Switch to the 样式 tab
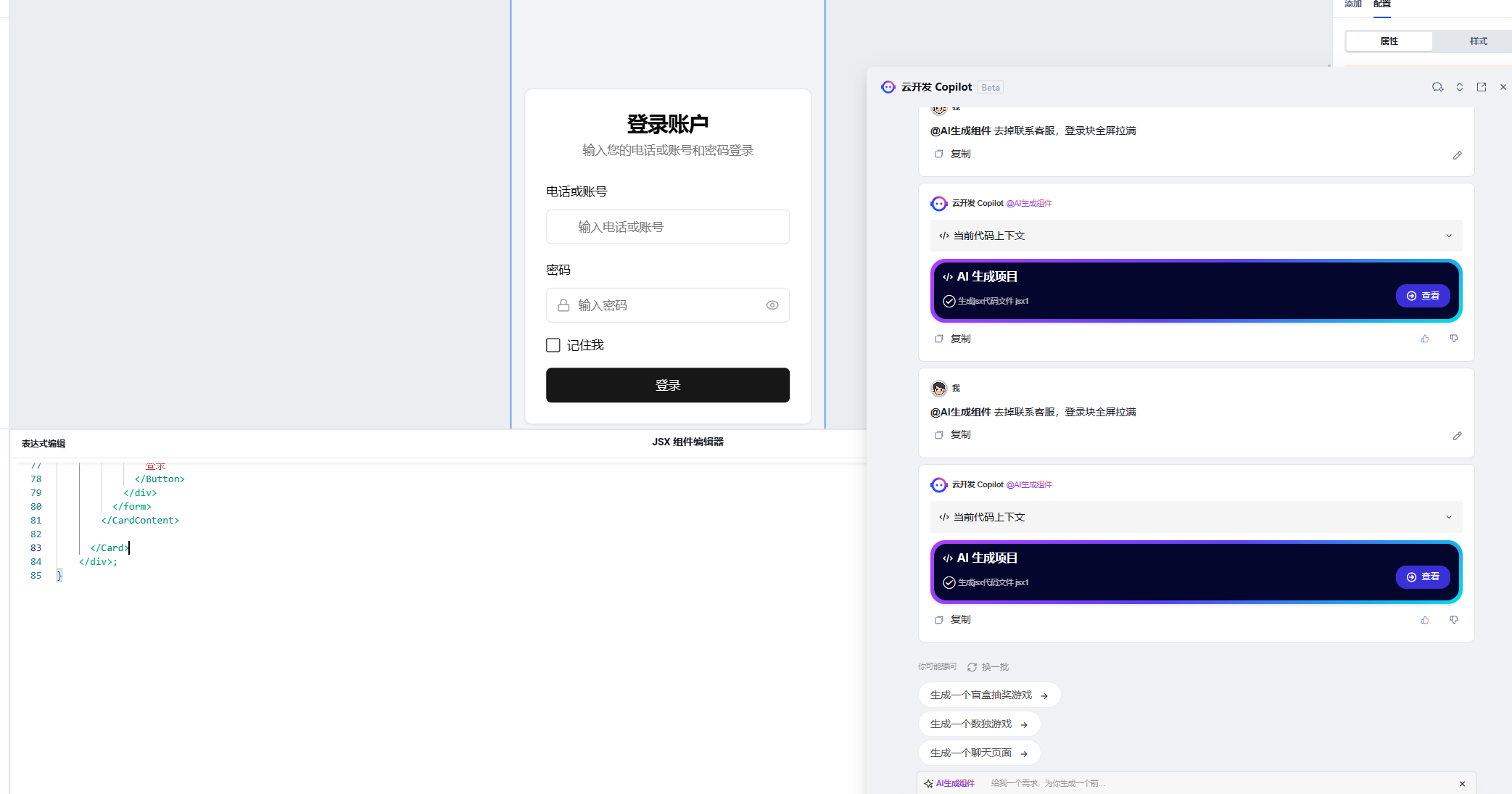Image resolution: width=1512 pixels, height=794 pixels. coord(1478,41)
